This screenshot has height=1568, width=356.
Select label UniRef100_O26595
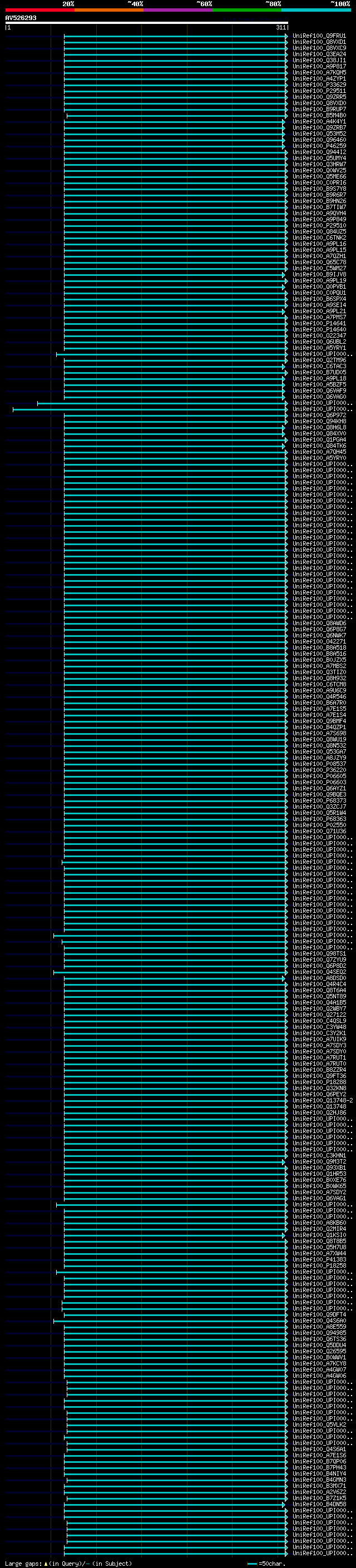click(x=319, y=1351)
